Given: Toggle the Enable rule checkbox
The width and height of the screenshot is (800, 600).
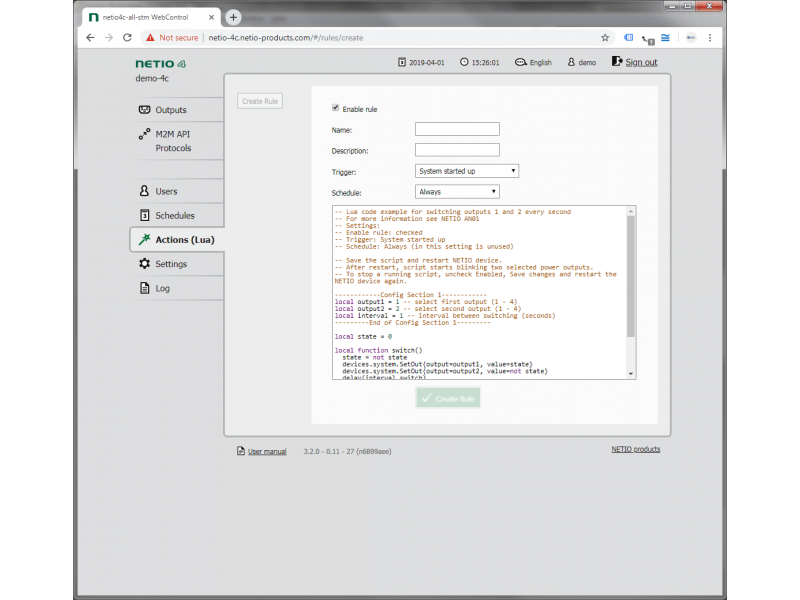Looking at the screenshot, I should coord(335,108).
